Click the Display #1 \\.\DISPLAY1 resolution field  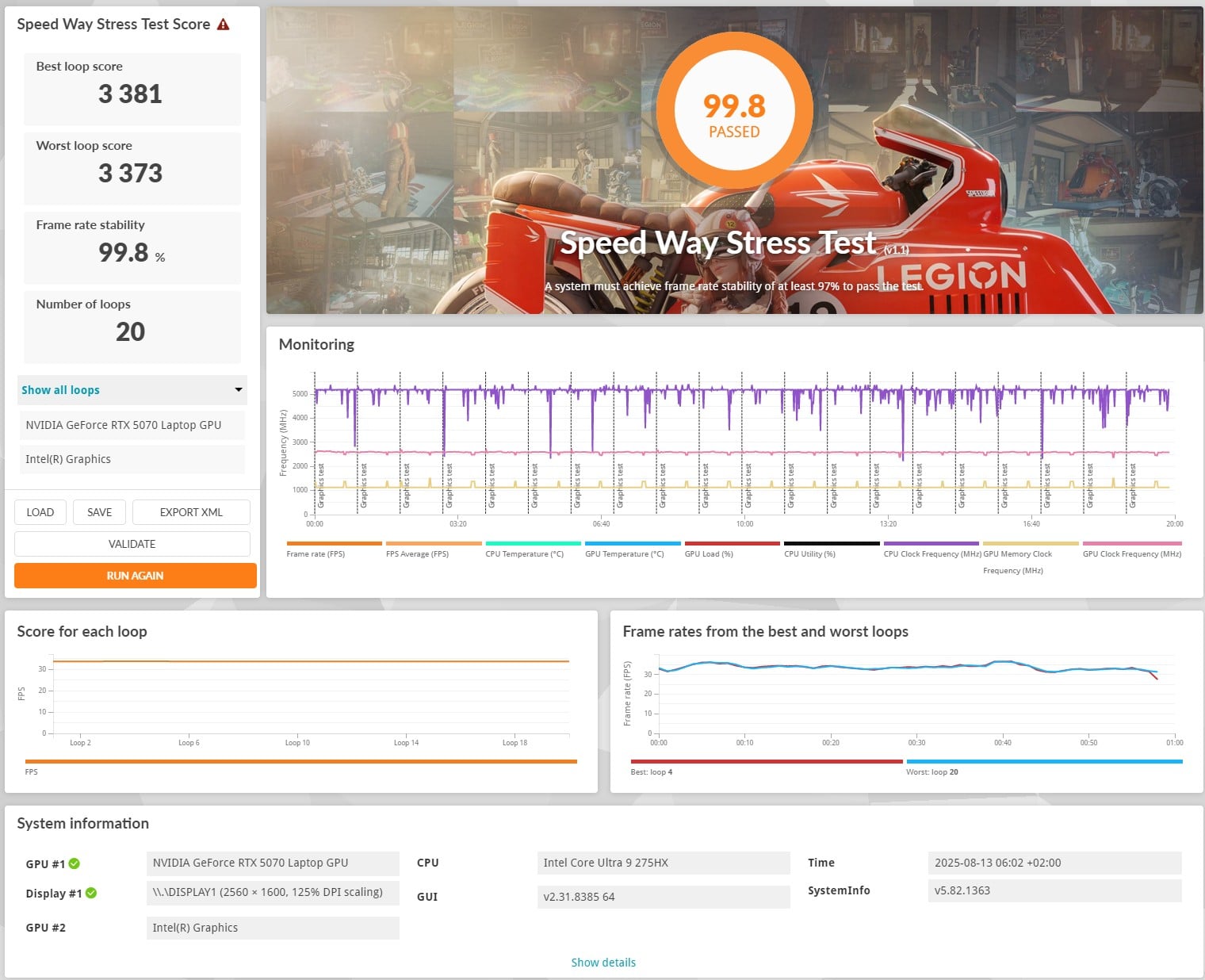(273, 893)
